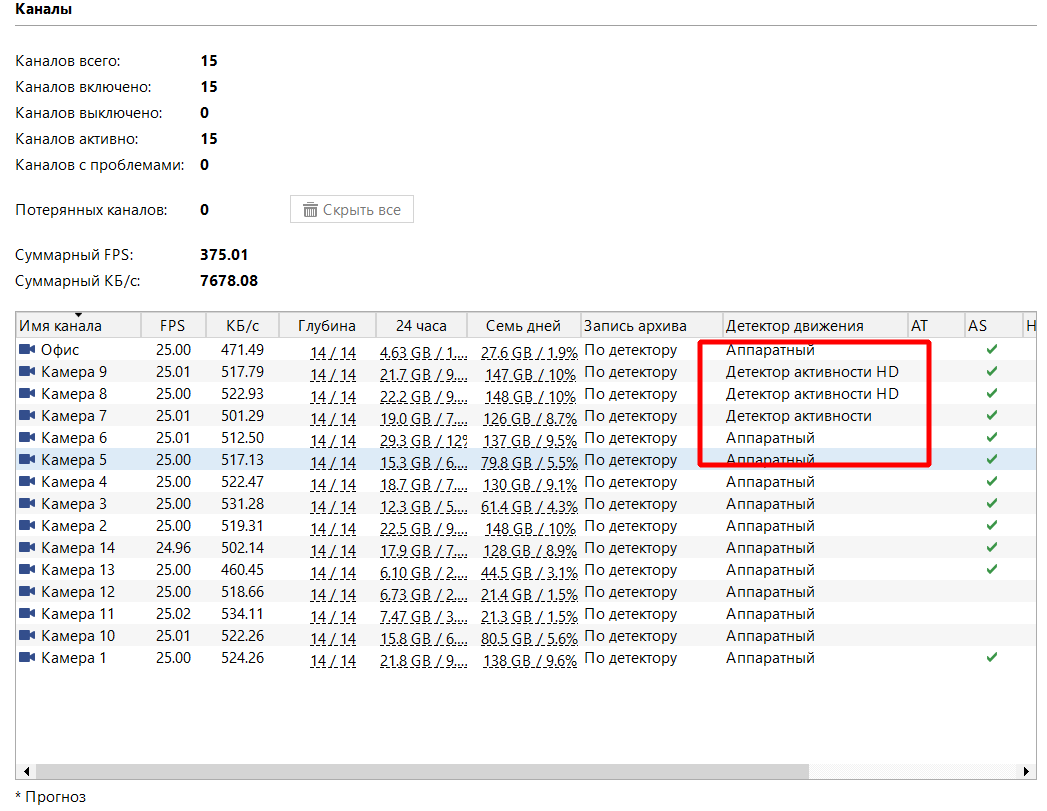Click the AS checkmark in Камера 1 row
This screenshot has height=811, width=1047.
pyautogui.click(x=991, y=658)
